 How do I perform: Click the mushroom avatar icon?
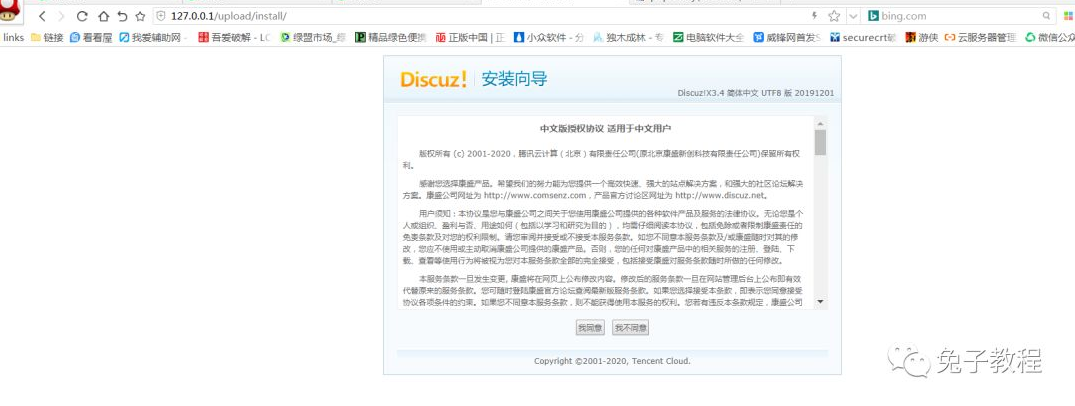pyautogui.click(x=10, y=14)
